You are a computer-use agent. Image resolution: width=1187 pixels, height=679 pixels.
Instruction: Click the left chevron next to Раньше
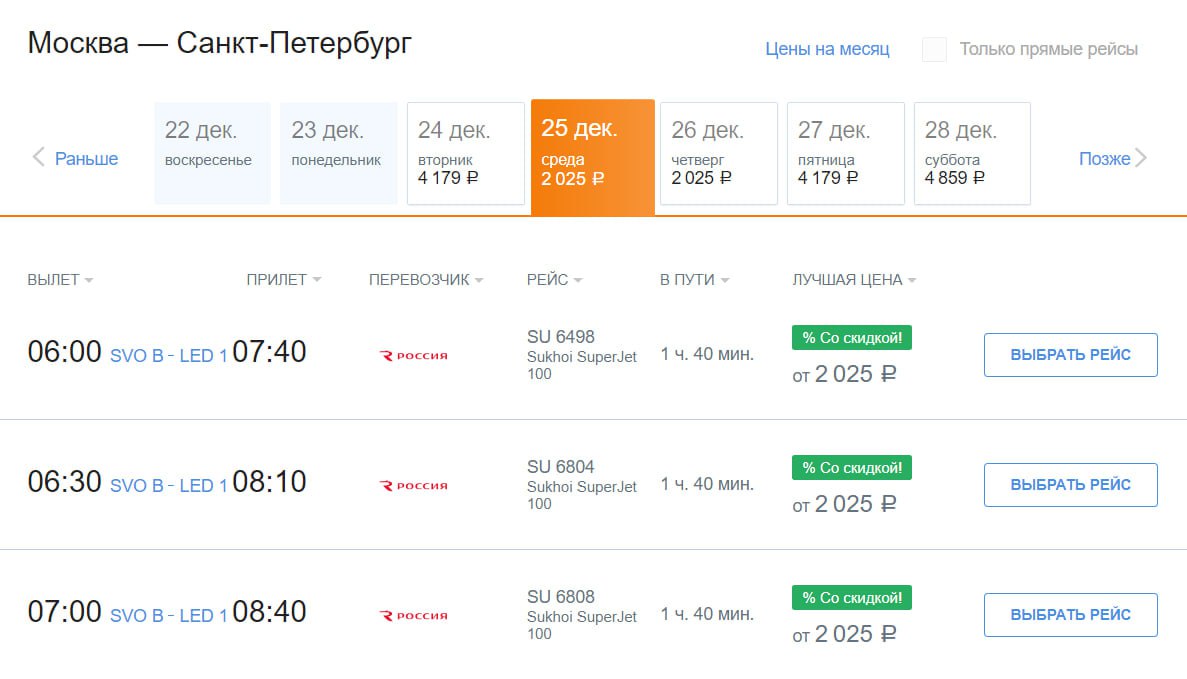coord(39,158)
